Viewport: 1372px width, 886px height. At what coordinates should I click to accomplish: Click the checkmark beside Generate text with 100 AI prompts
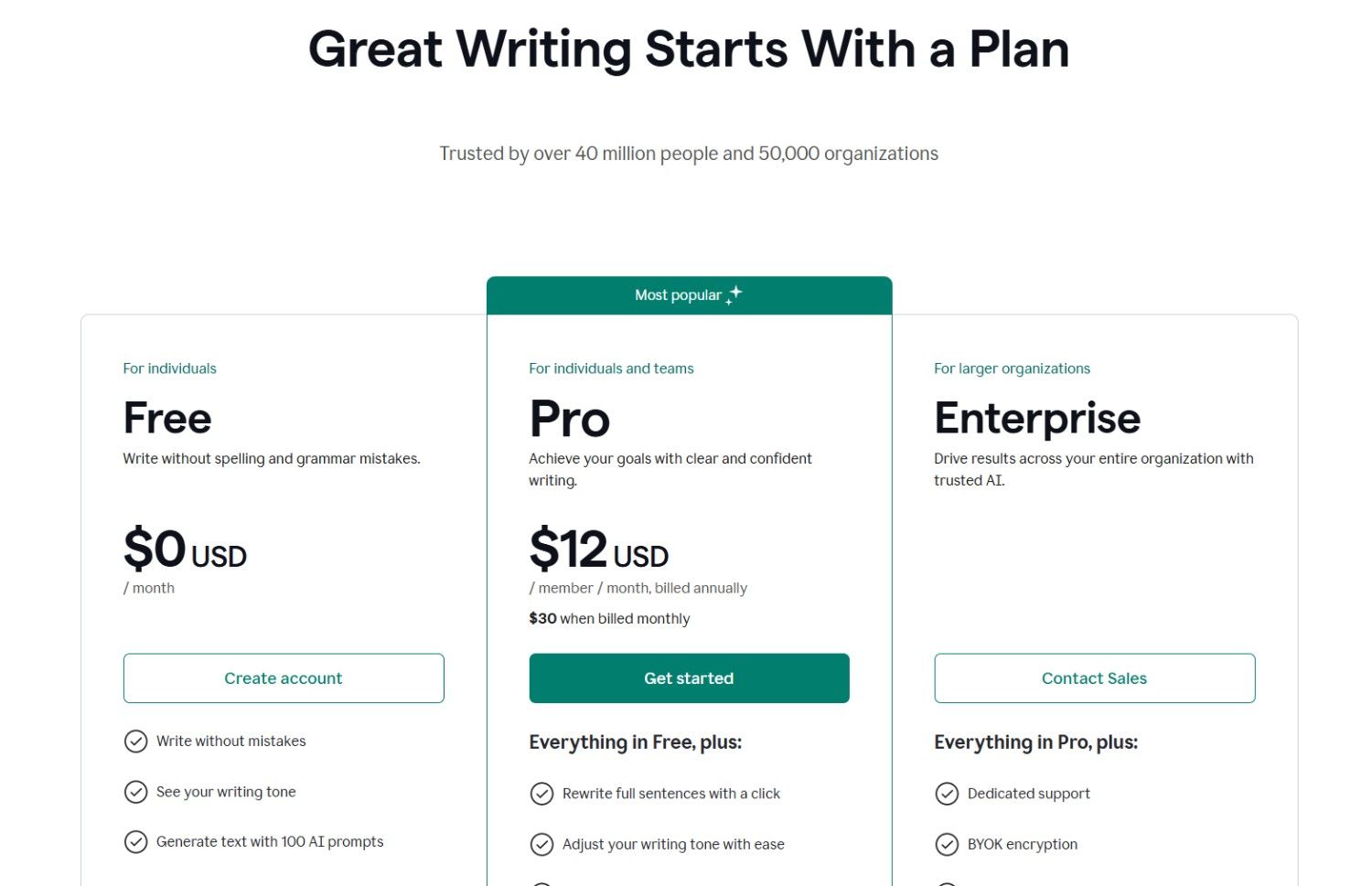[136, 842]
